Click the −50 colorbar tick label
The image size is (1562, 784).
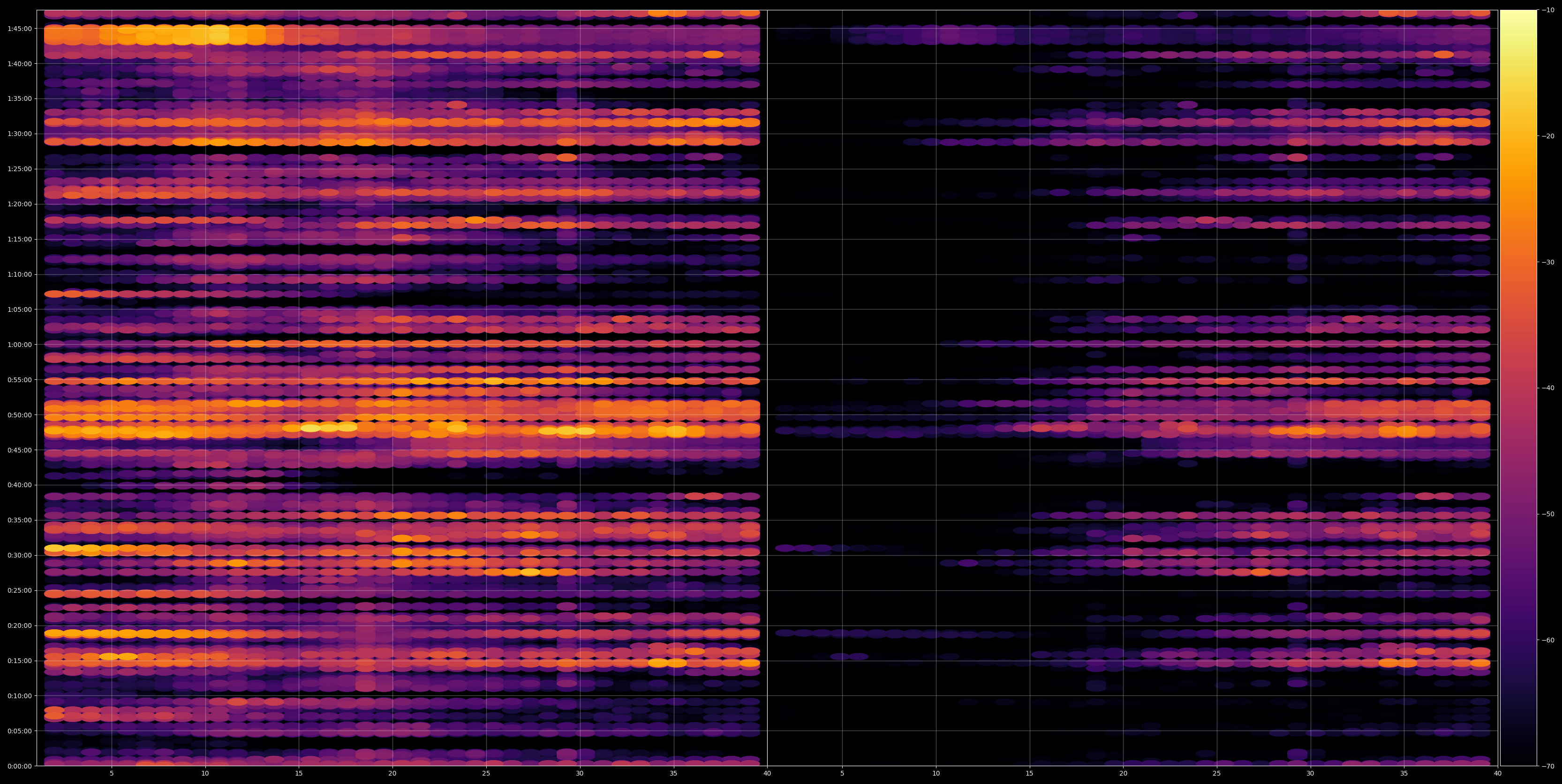(1548, 514)
